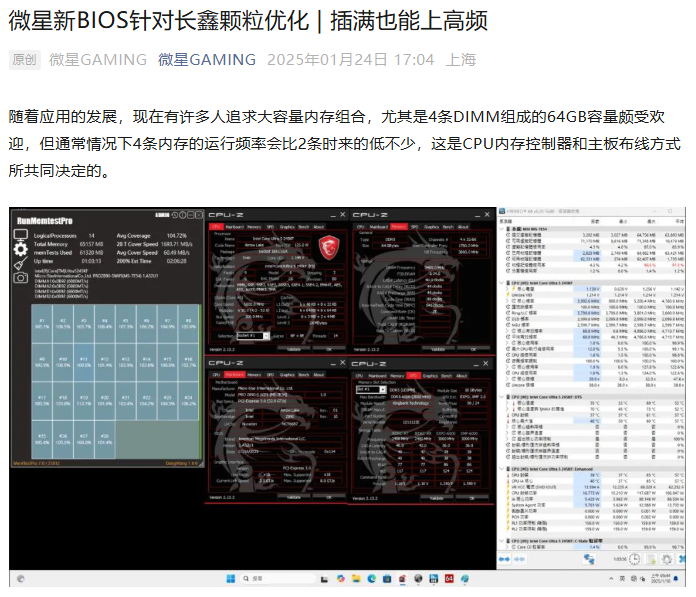Open Microsoft Store from the taskbar

(x=387, y=579)
